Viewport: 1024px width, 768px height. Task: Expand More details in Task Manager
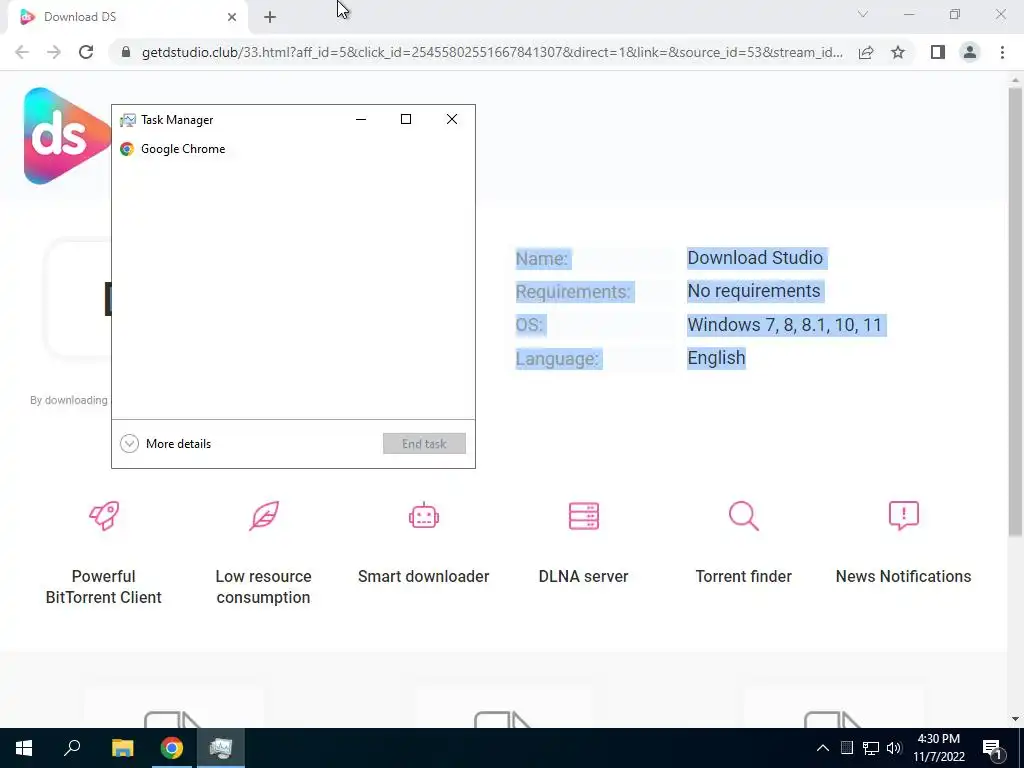coord(166,444)
